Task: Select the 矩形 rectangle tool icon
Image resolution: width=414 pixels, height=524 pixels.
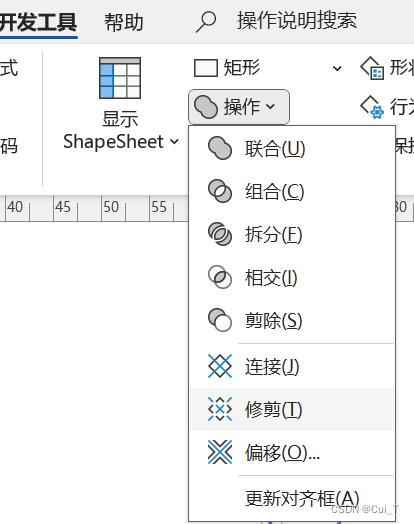Action: (x=205, y=68)
